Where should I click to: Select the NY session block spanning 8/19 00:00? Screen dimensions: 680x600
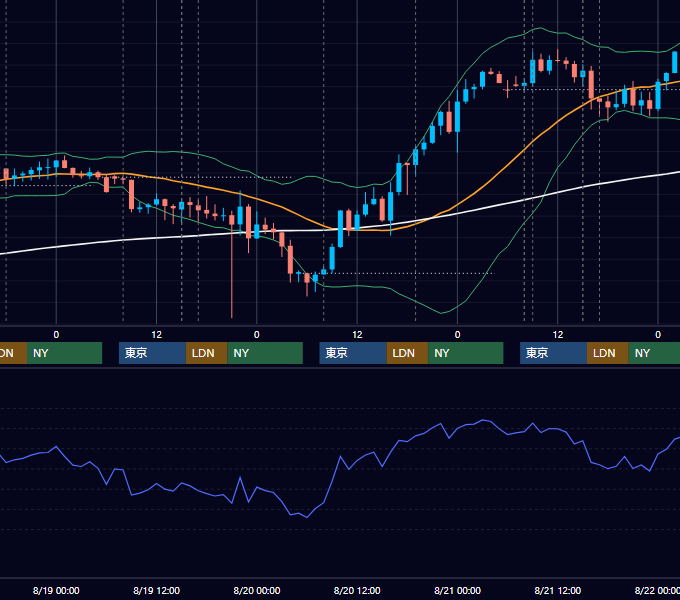tap(64, 353)
